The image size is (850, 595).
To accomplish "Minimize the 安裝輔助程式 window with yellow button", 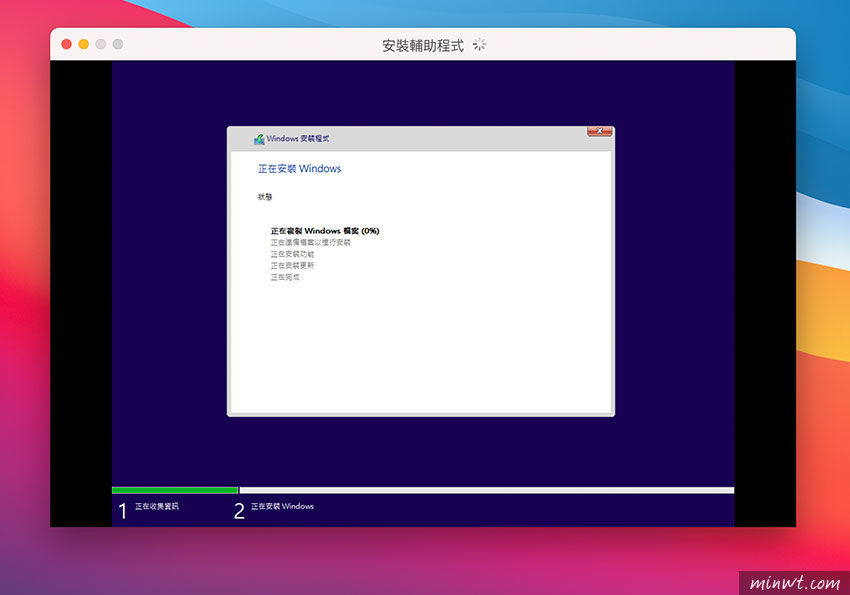I will click(83, 44).
